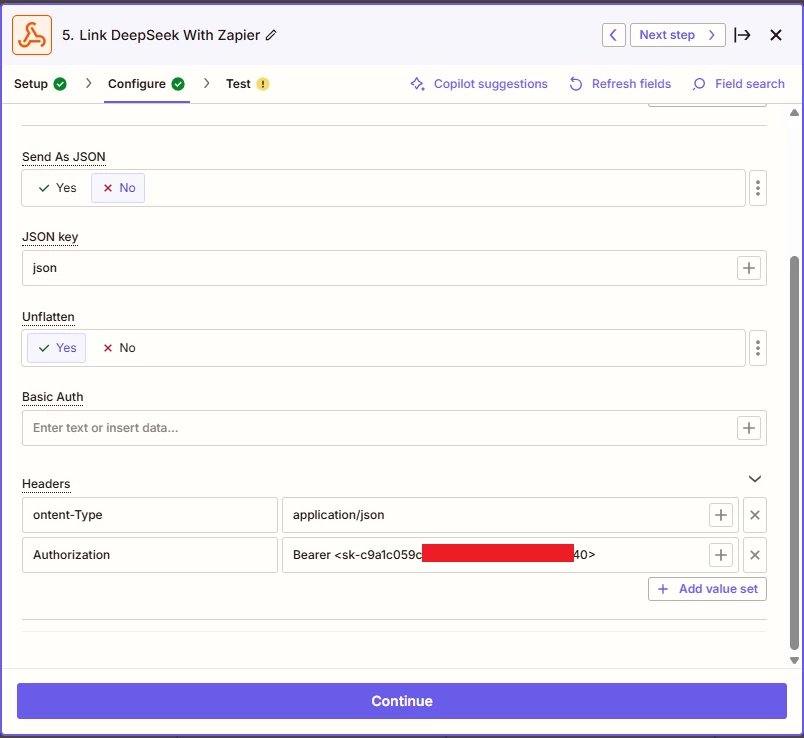
Task: Select No for Unflatten
Action: pyautogui.click(x=119, y=348)
